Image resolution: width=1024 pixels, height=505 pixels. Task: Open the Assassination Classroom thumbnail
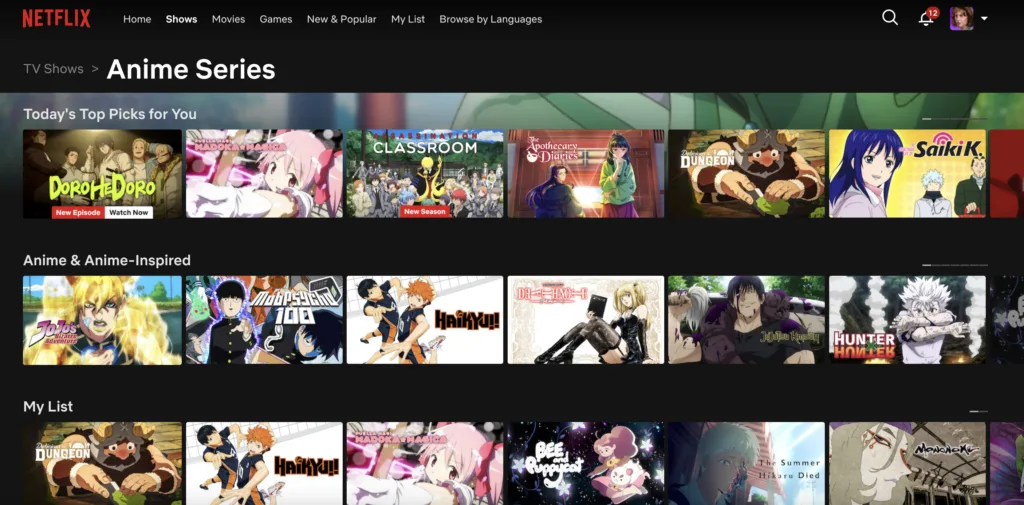tap(425, 173)
